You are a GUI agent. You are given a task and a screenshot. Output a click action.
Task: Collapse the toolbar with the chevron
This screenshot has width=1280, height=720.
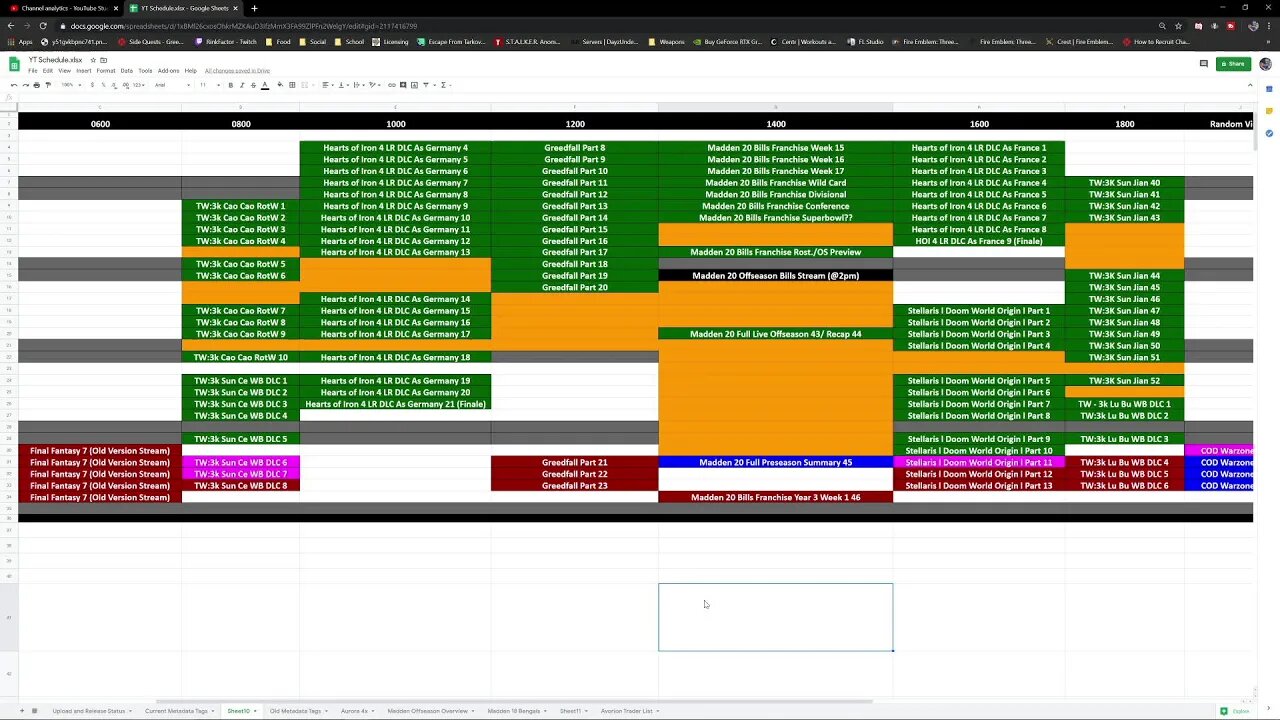point(1250,85)
